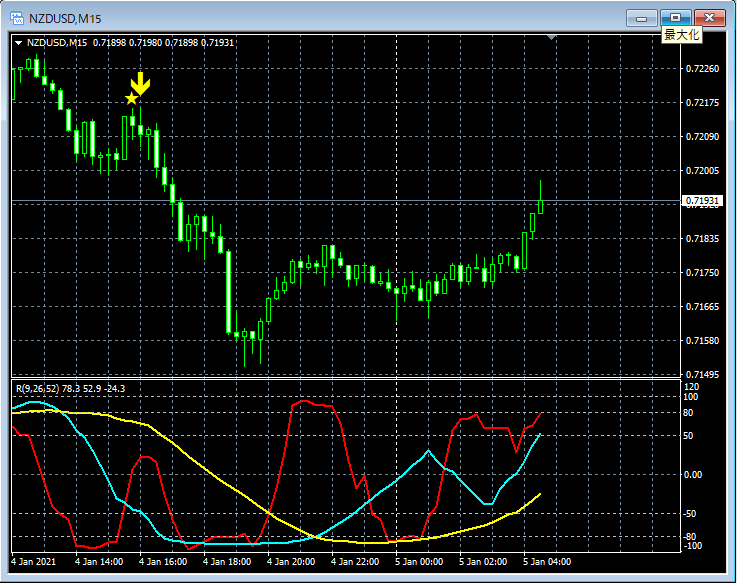Maximize the NZDUSD,M15 chart window
This screenshot has height=583, width=738.
pos(675,18)
